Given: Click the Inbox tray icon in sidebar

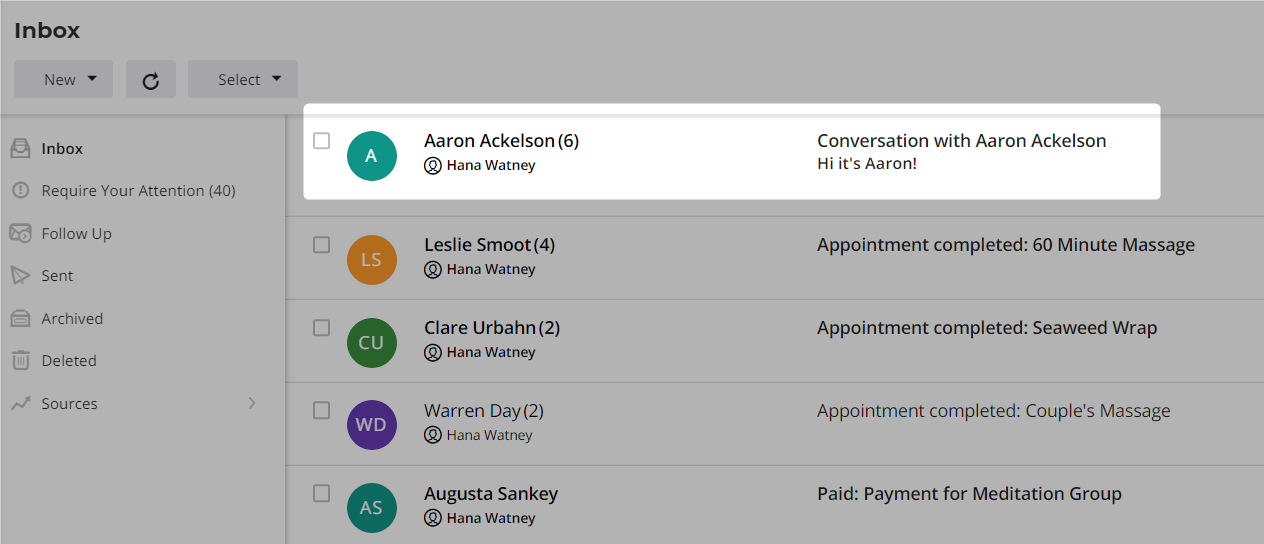Looking at the screenshot, I should [x=20, y=148].
